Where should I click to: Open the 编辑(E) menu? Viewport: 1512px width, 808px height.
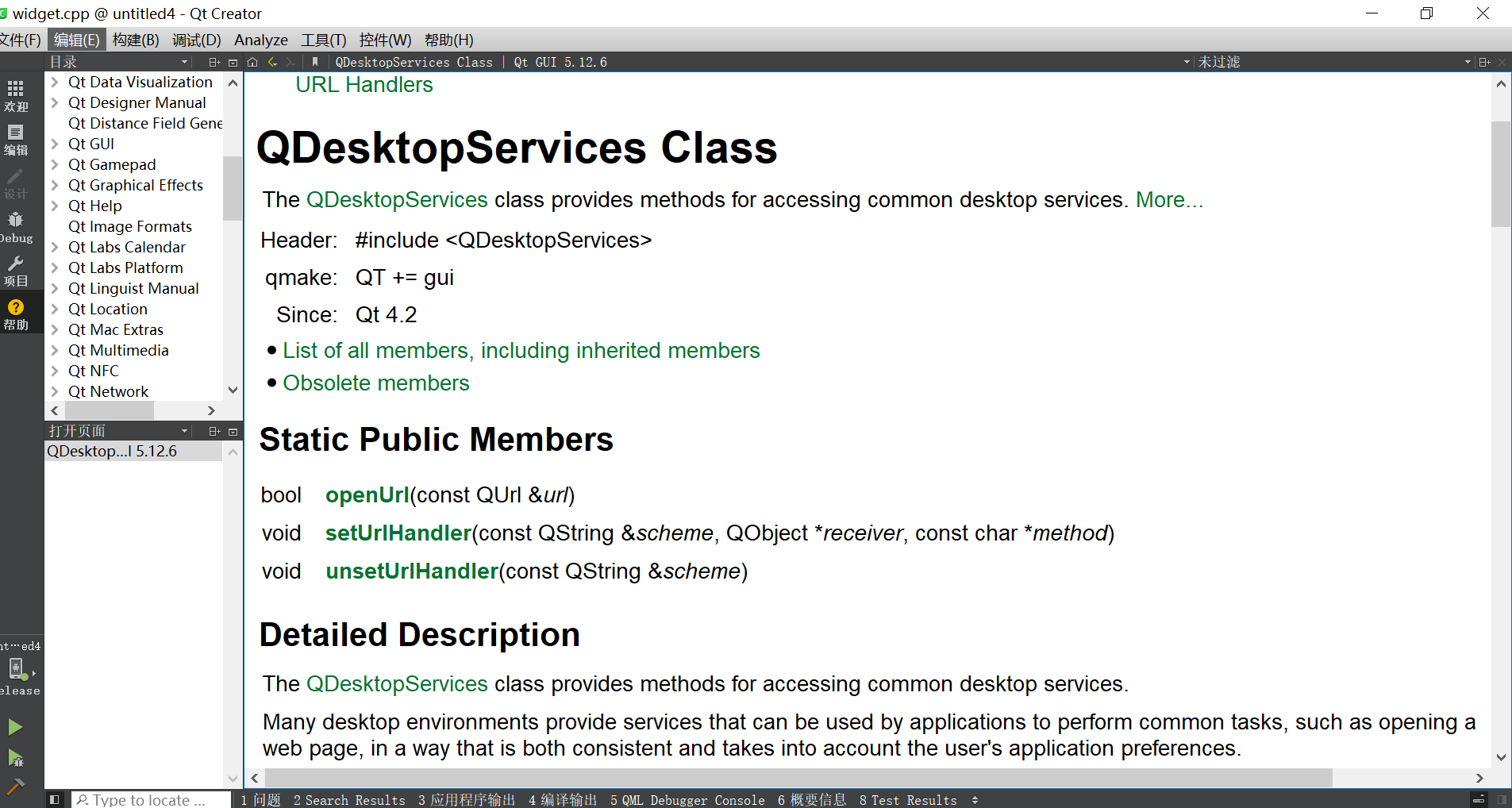point(76,40)
